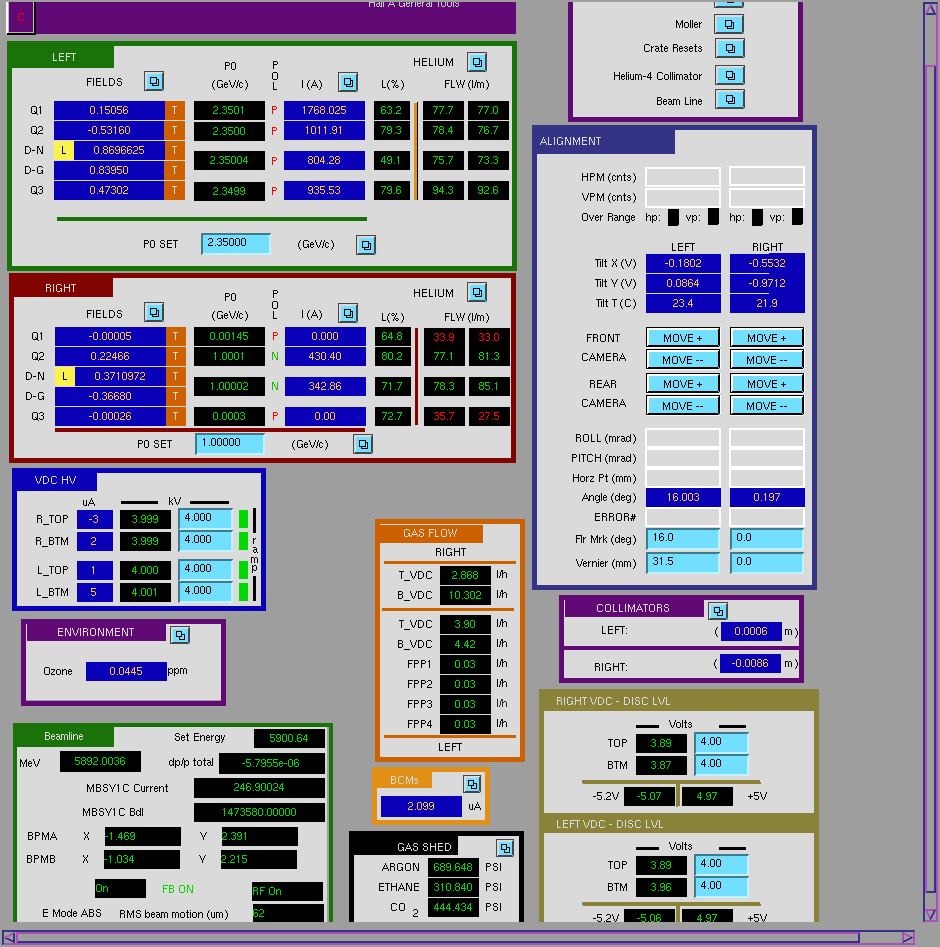Toggle LEFT Q2 orange T field button

pos(175,130)
